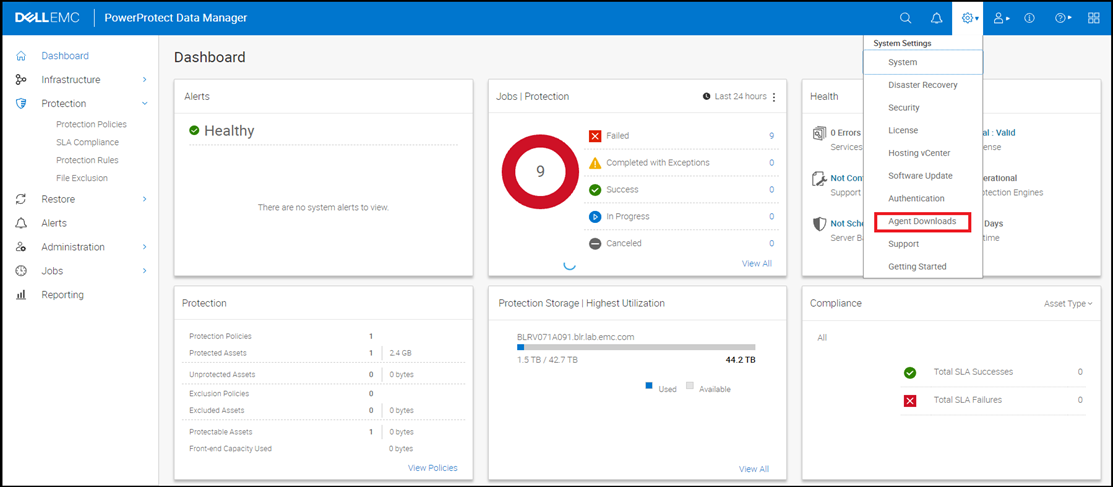Open File Exclusion in sidebar

[x=82, y=178]
